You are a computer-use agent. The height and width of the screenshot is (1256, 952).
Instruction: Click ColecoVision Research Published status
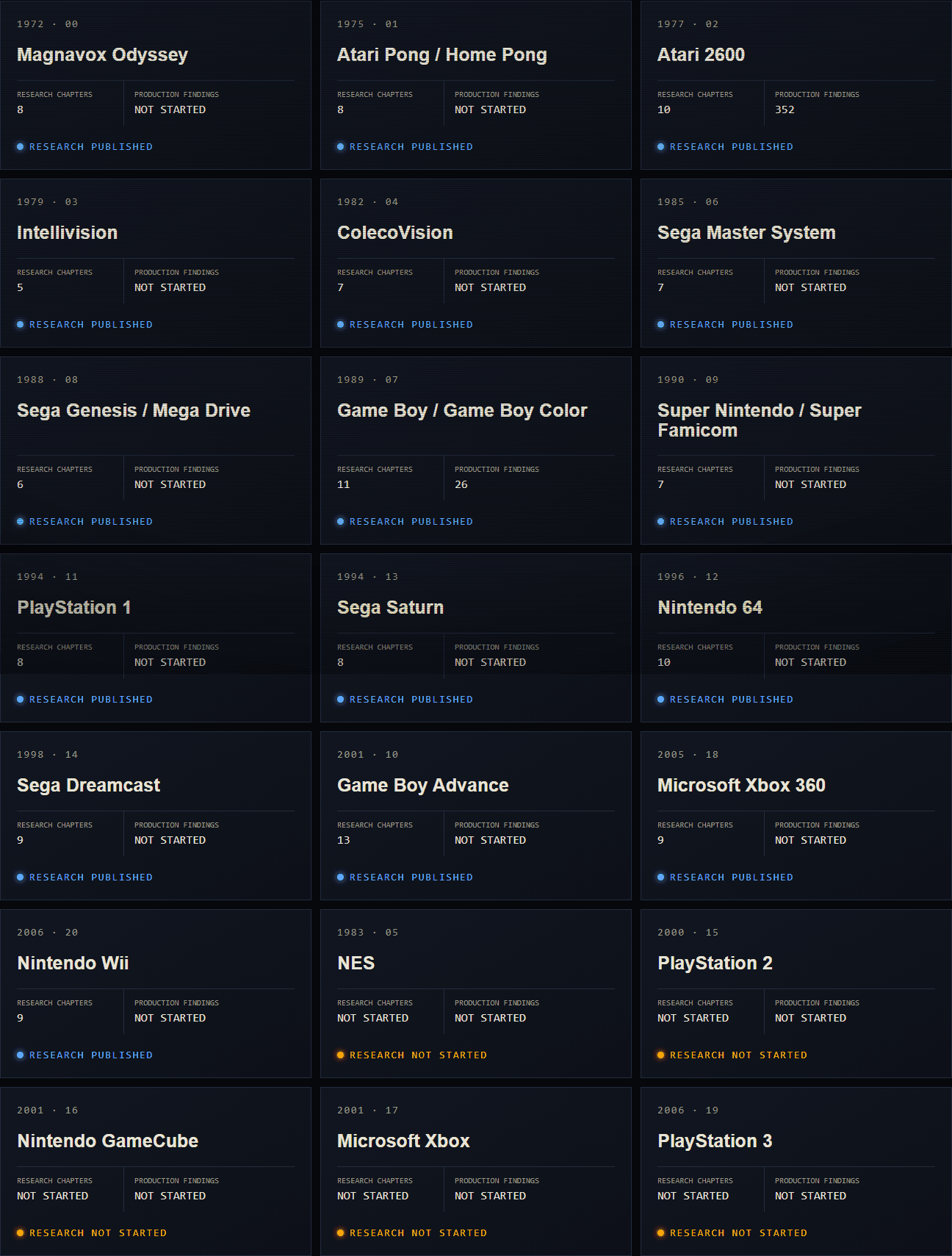(x=405, y=325)
